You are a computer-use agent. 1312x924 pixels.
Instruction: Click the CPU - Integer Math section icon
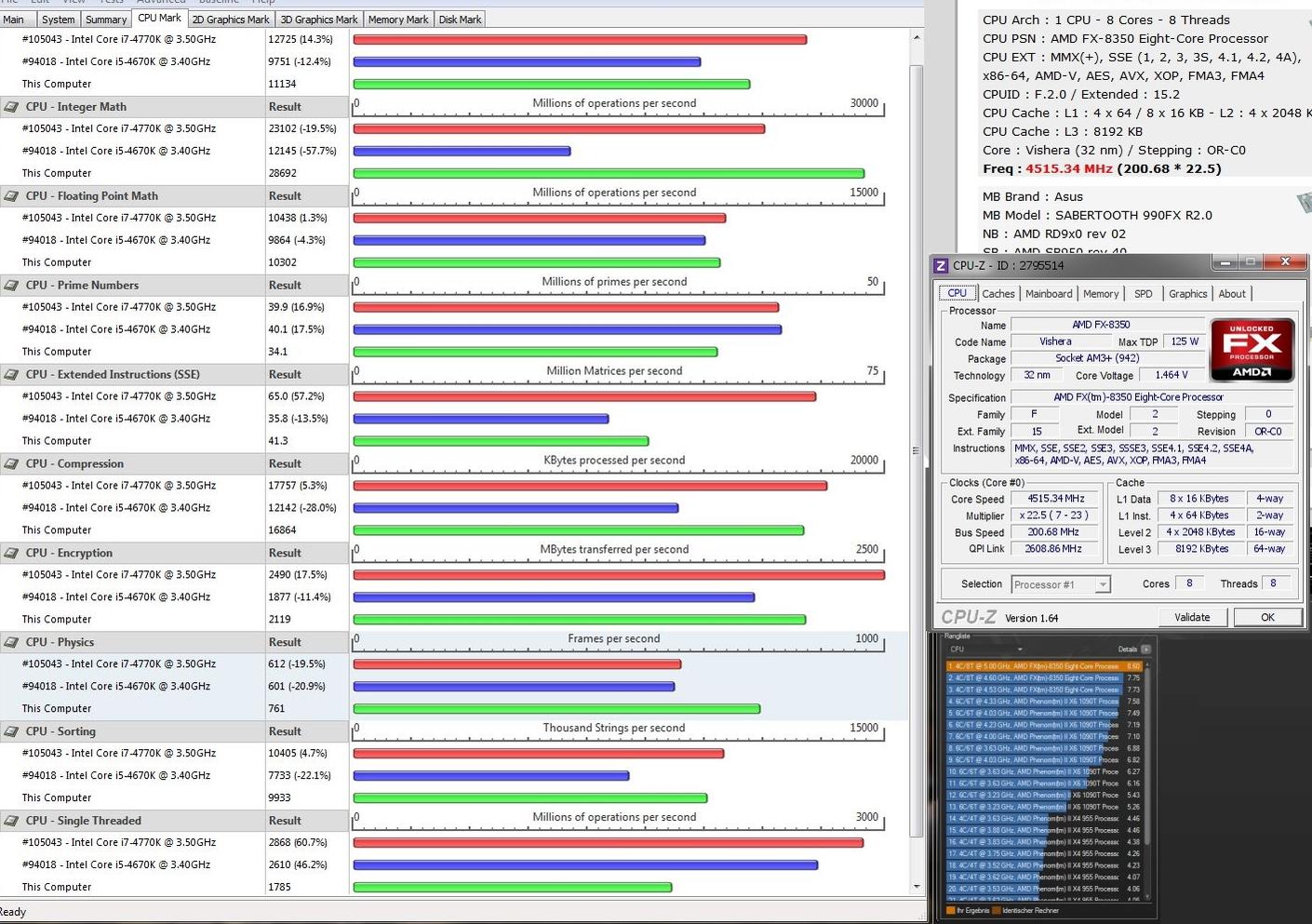11,107
